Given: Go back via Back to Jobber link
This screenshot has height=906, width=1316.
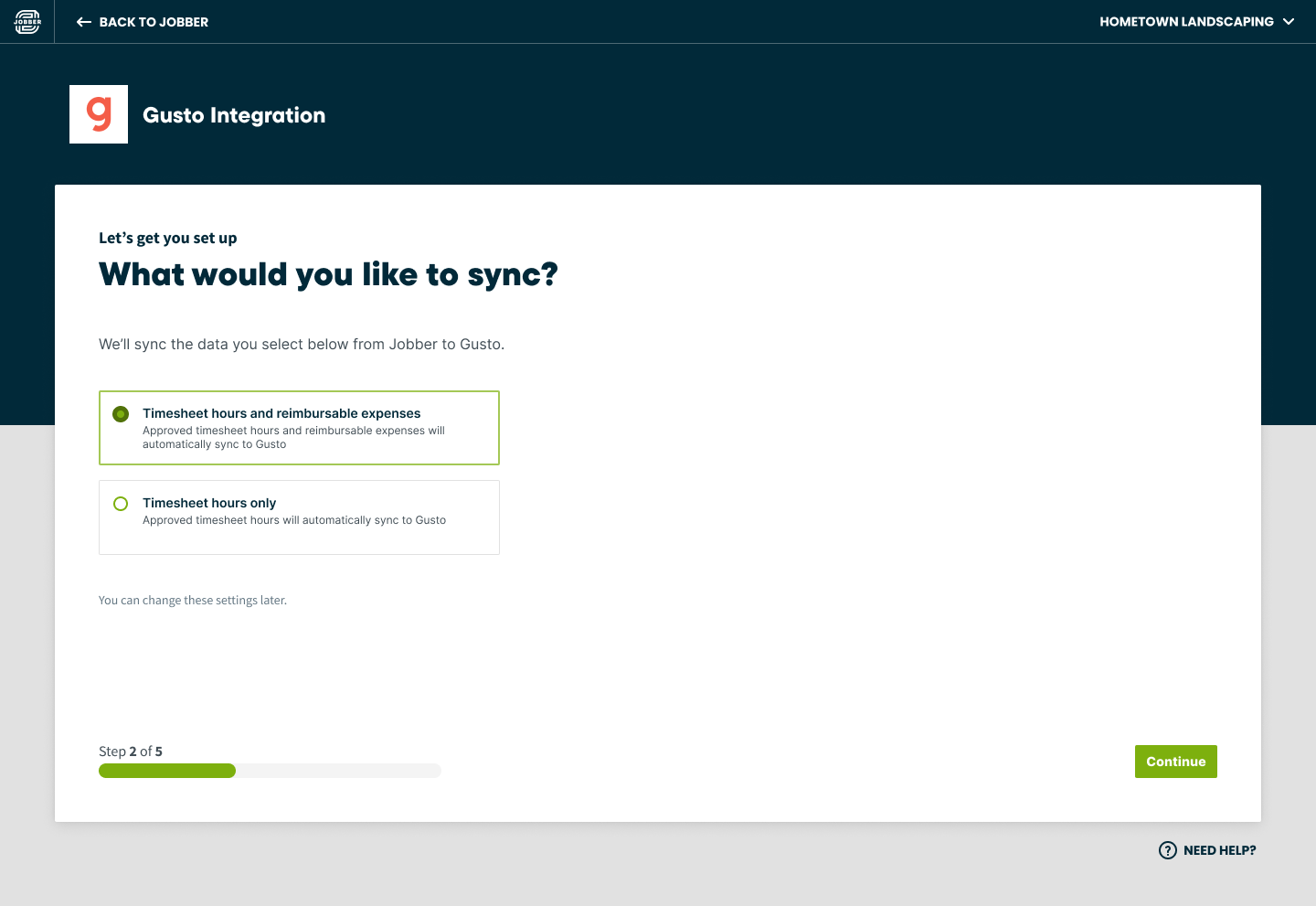Looking at the screenshot, I should click(x=143, y=22).
